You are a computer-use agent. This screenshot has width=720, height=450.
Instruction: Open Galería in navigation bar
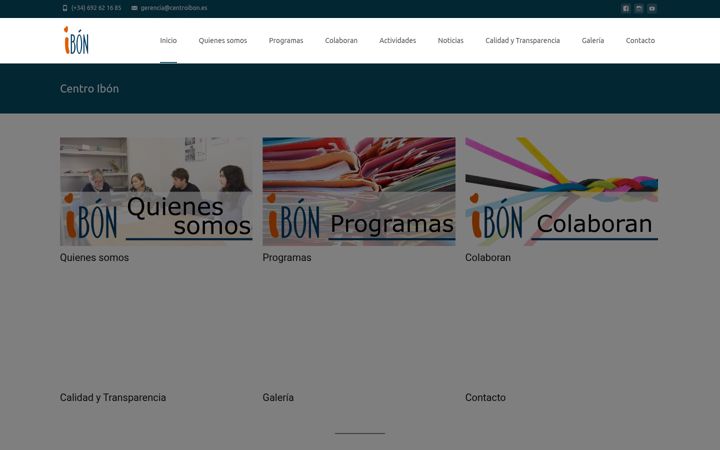coord(593,40)
